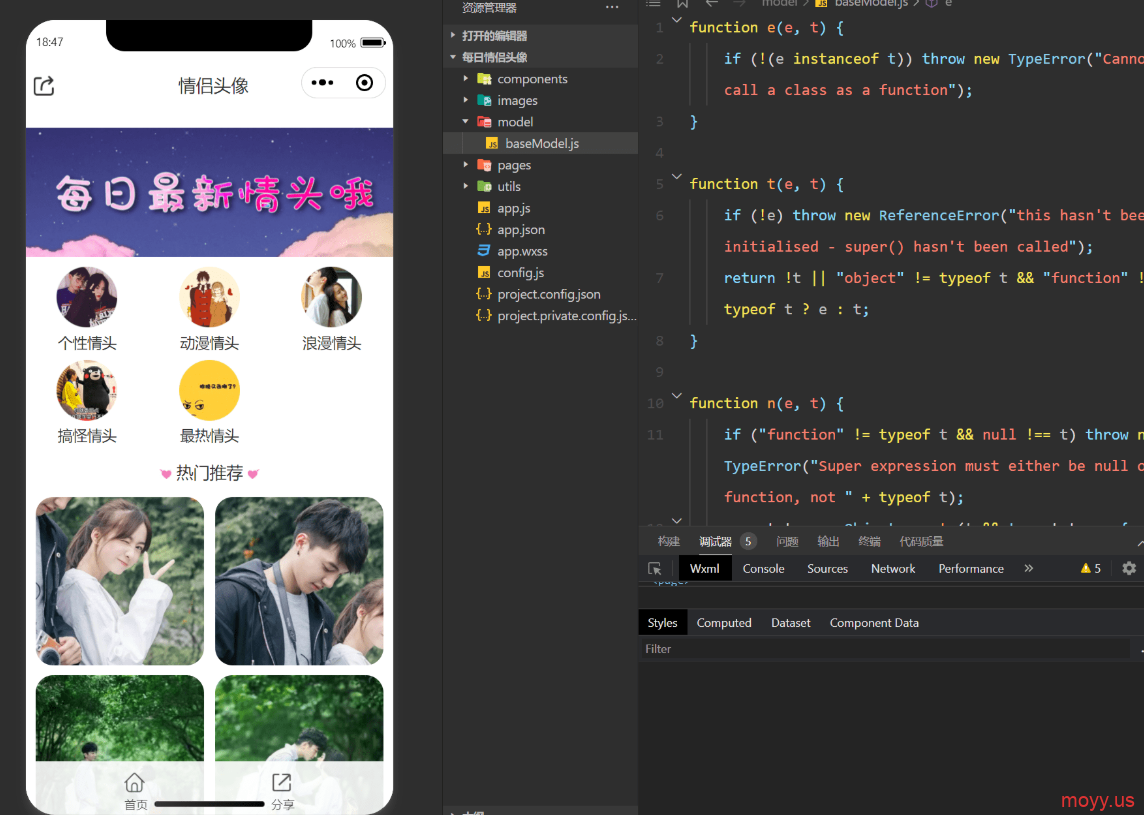The width and height of the screenshot is (1144, 815).
Task: Open the 搞怪情头 category avatar
Action: pyautogui.click(x=87, y=390)
